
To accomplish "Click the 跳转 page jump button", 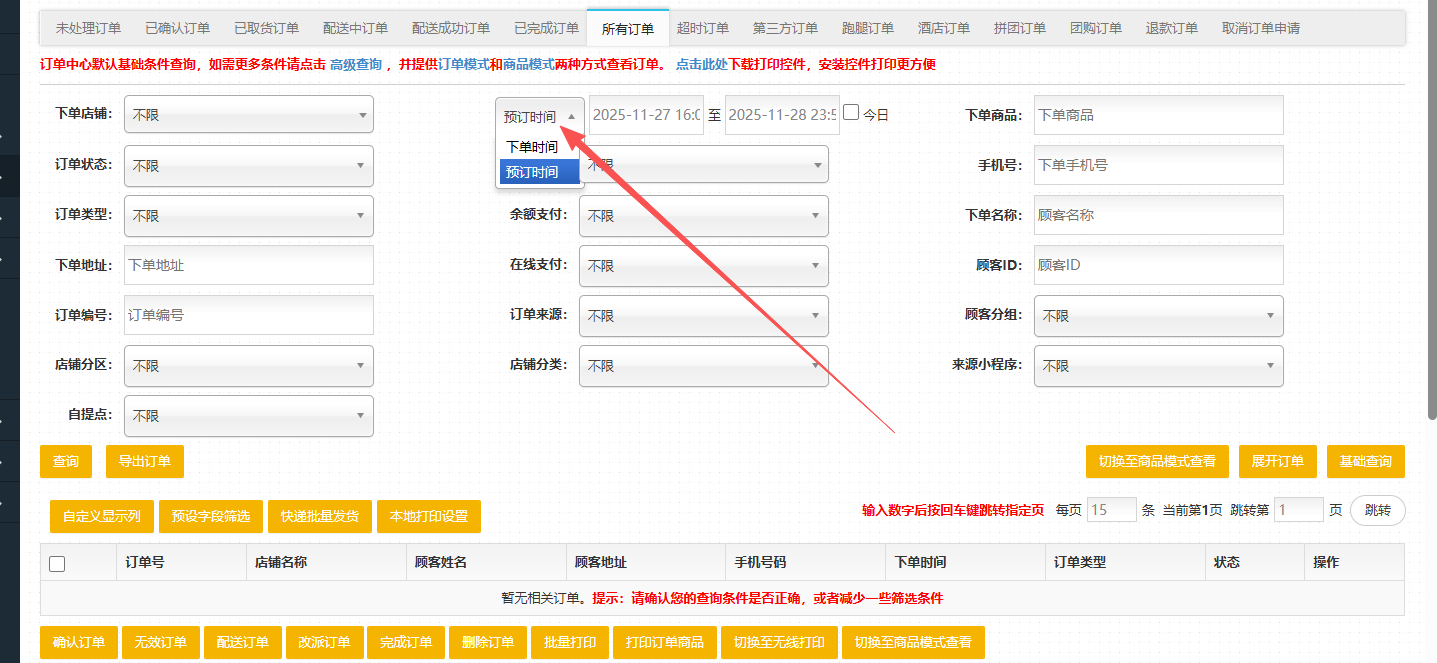I will click(1378, 510).
